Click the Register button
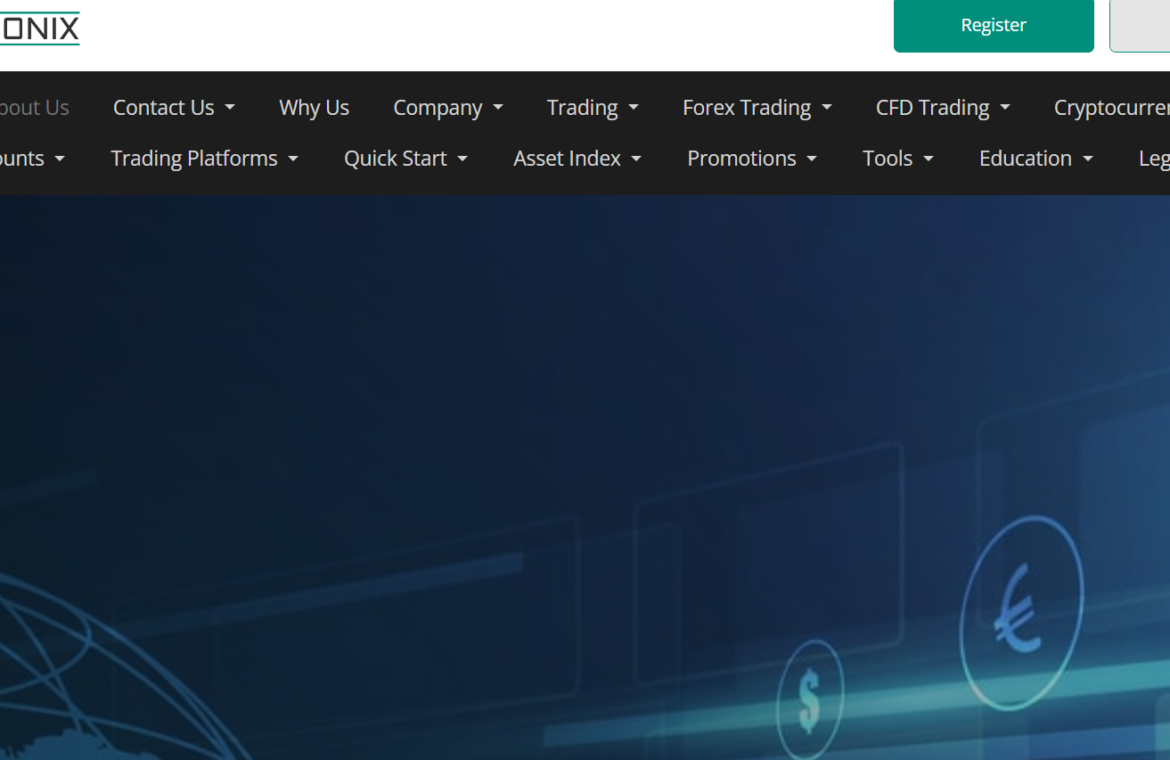Viewport: 1170px width, 760px height. pyautogui.click(x=993, y=26)
